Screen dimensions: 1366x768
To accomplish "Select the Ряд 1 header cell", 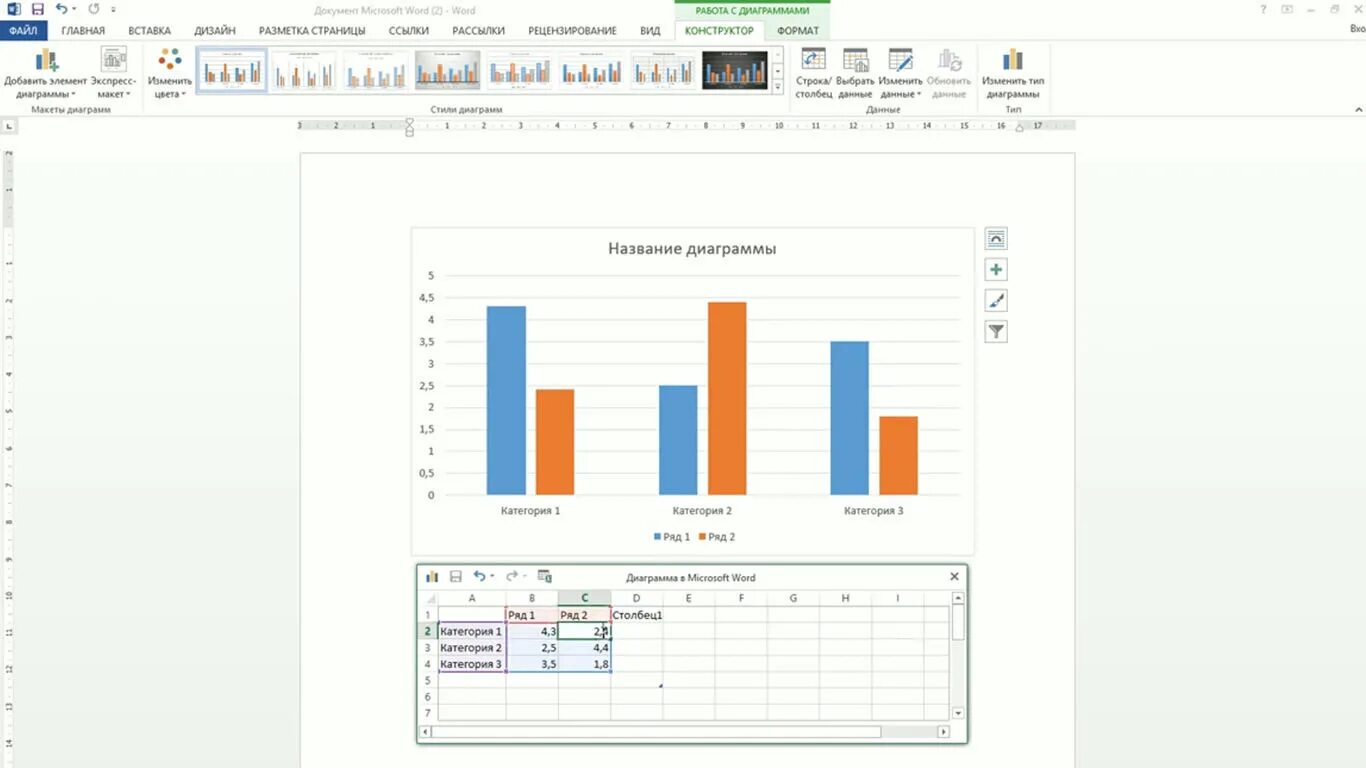I will click(x=532, y=615).
